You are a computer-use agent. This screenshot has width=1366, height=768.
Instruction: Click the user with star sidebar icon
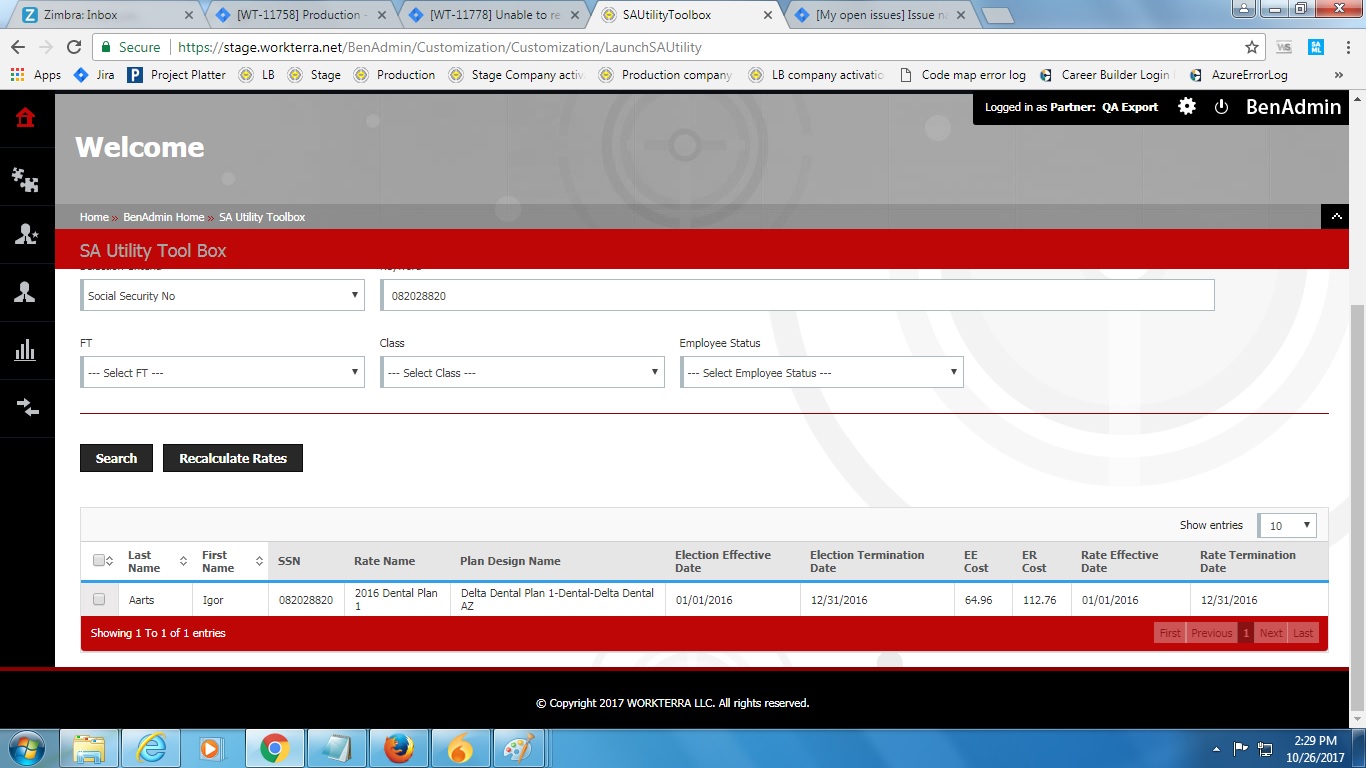tap(26, 234)
